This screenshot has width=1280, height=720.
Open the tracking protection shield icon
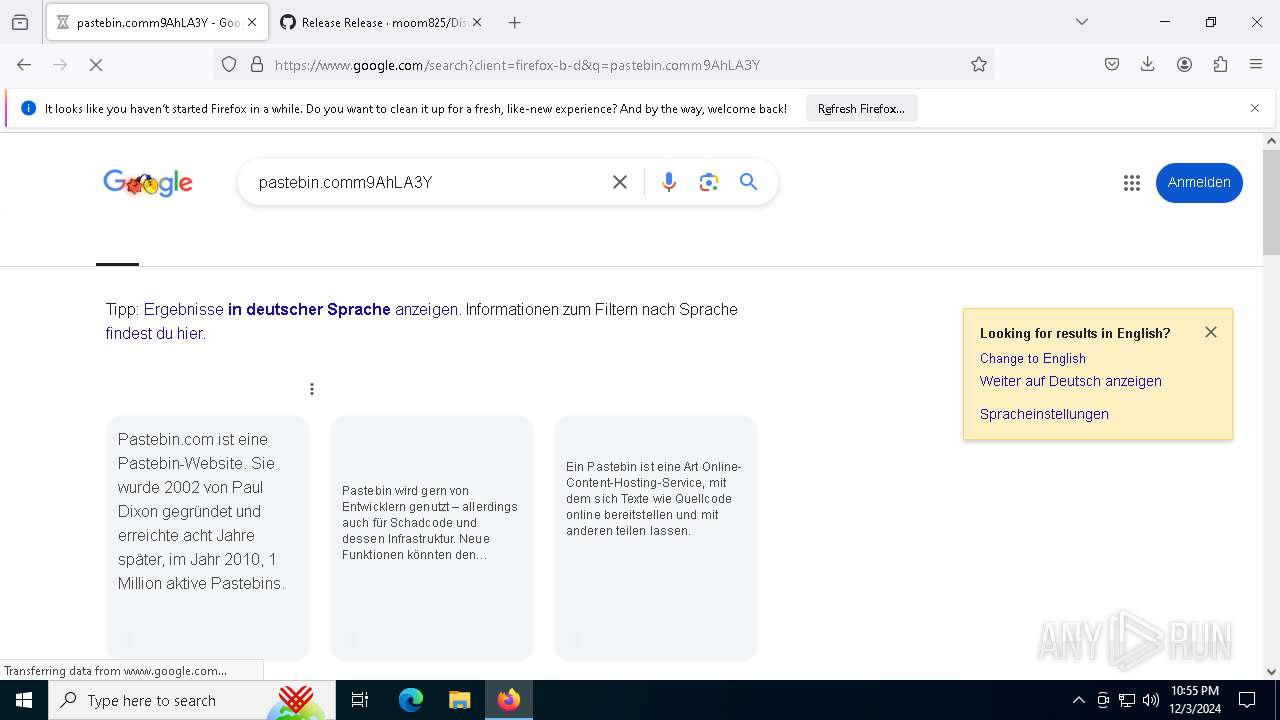coord(229,65)
